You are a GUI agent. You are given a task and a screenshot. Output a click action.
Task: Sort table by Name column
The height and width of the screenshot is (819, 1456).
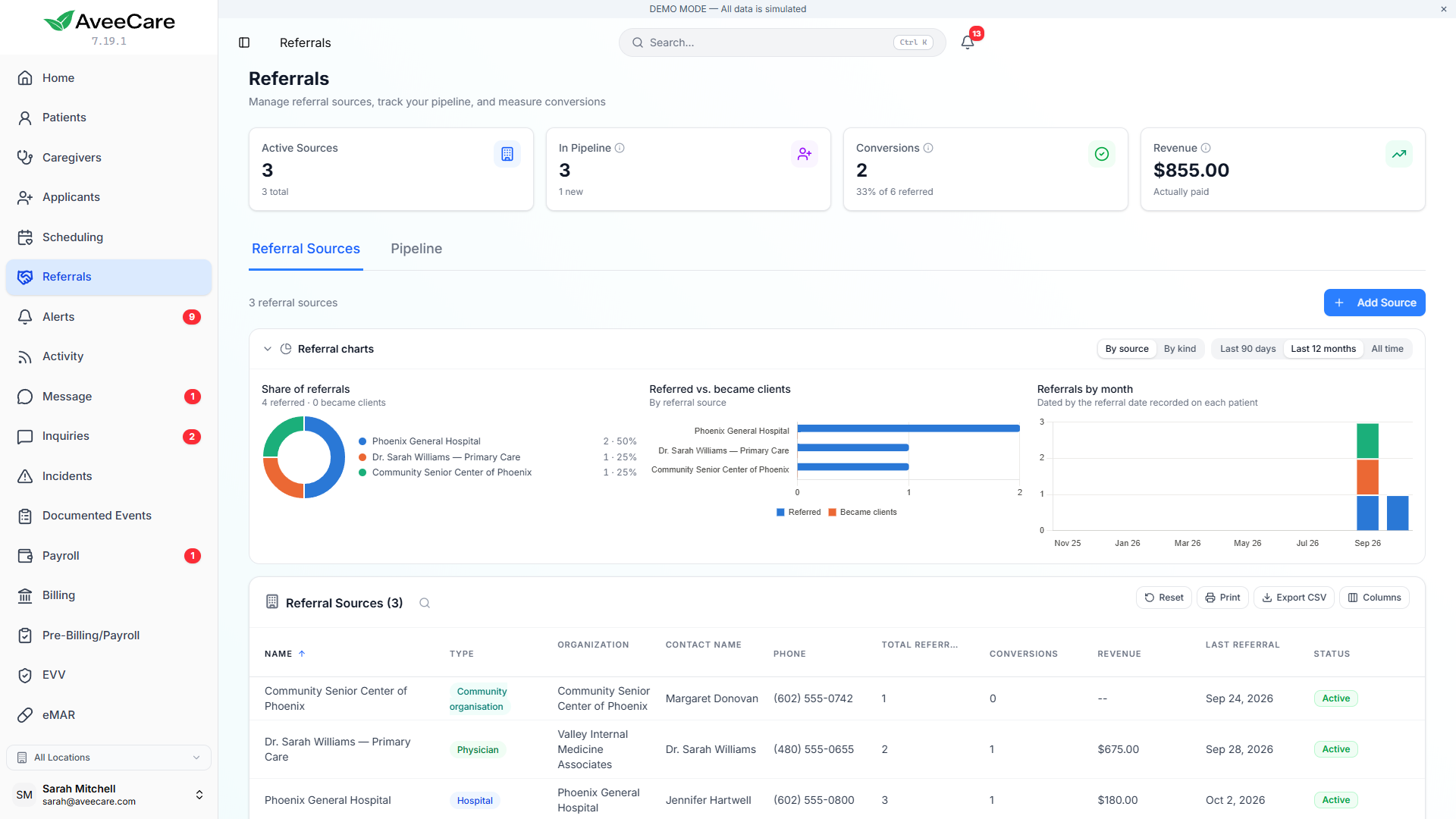coord(284,654)
